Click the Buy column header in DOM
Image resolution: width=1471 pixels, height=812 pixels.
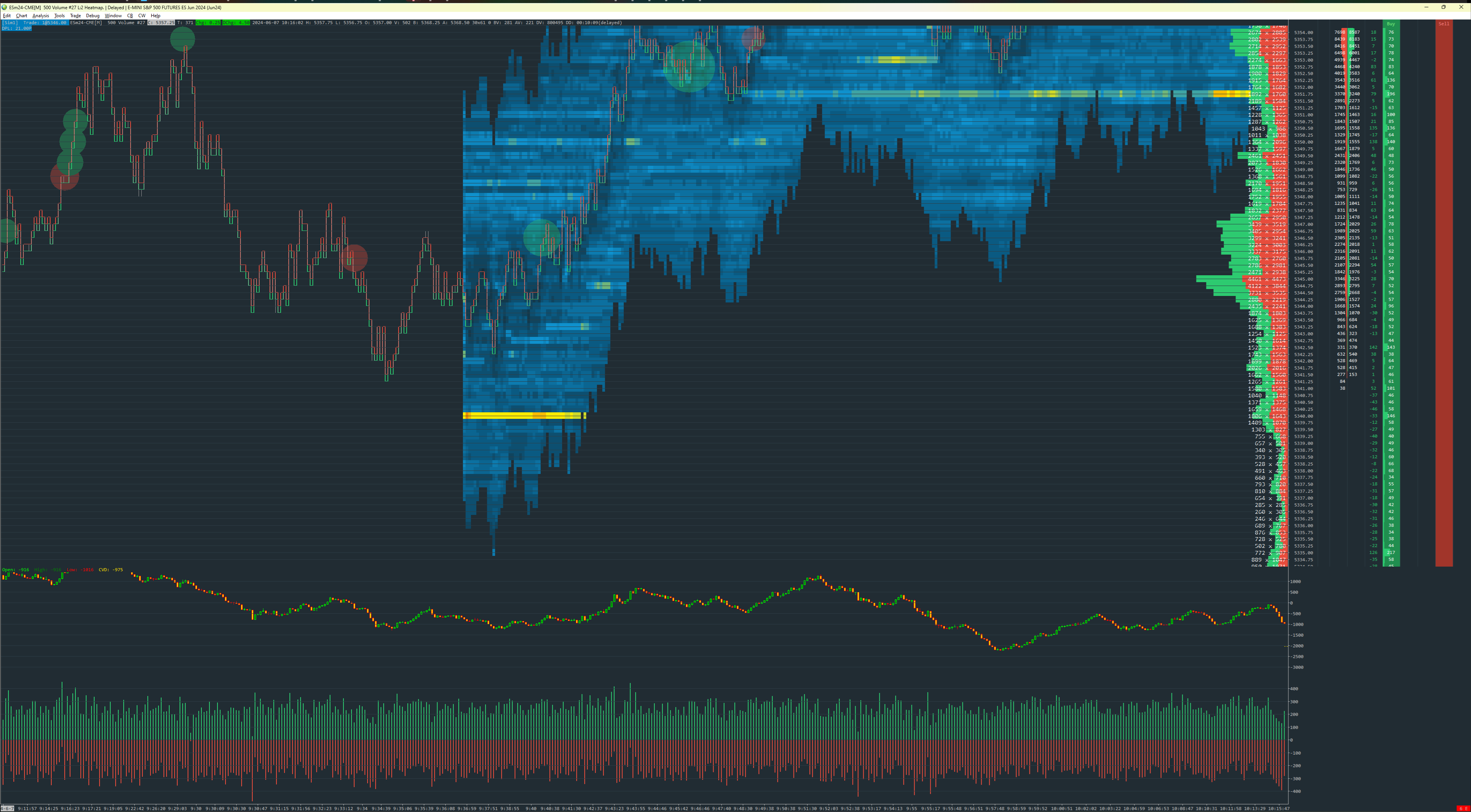(x=1391, y=23)
